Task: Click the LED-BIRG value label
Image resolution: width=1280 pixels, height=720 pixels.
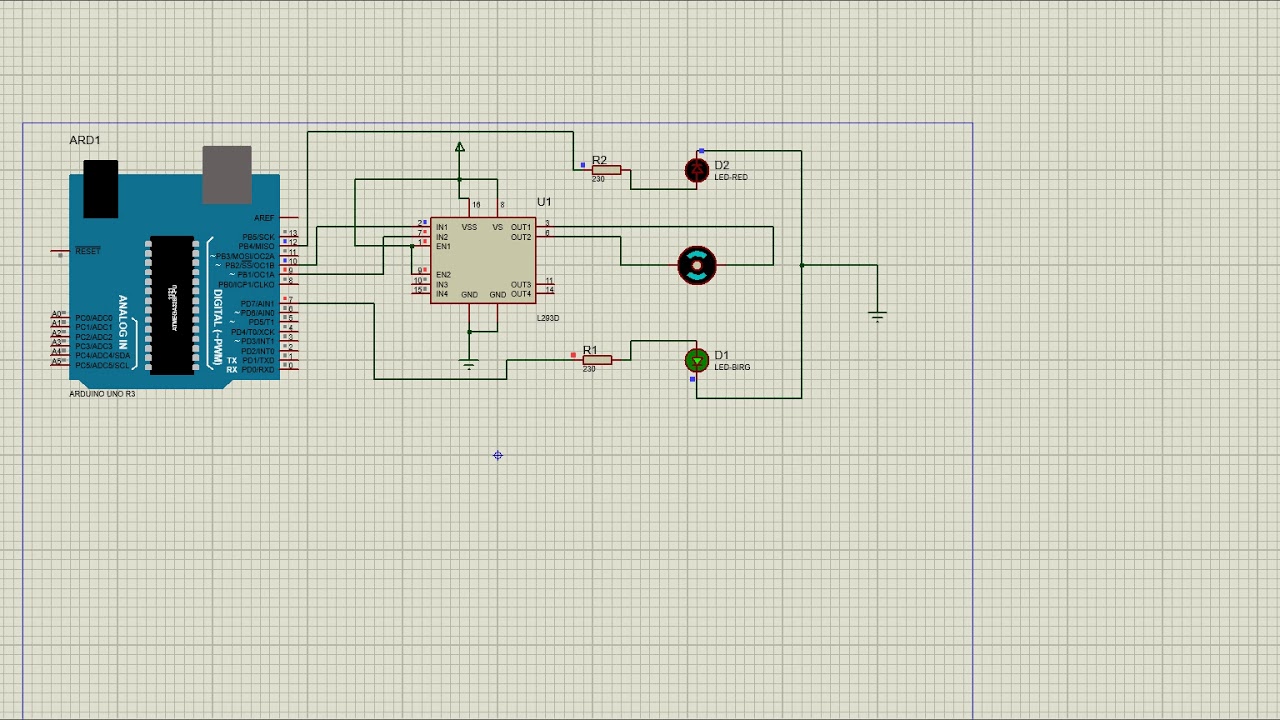Action: [732, 367]
